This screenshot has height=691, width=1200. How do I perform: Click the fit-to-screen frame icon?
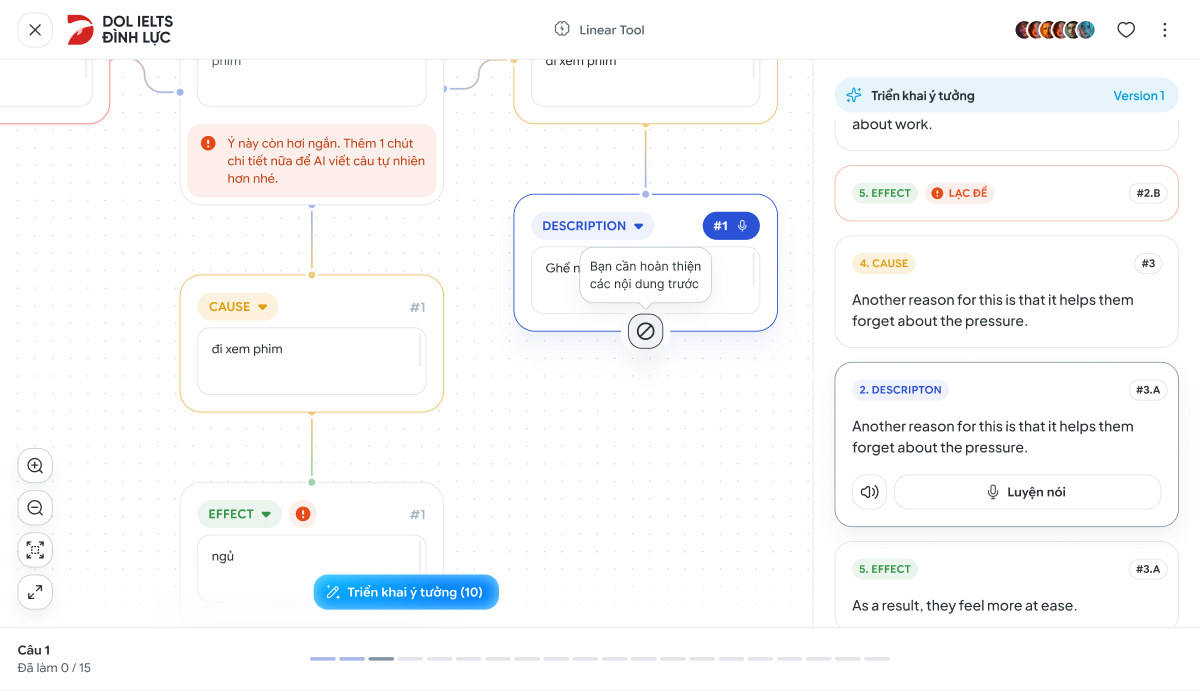35,550
